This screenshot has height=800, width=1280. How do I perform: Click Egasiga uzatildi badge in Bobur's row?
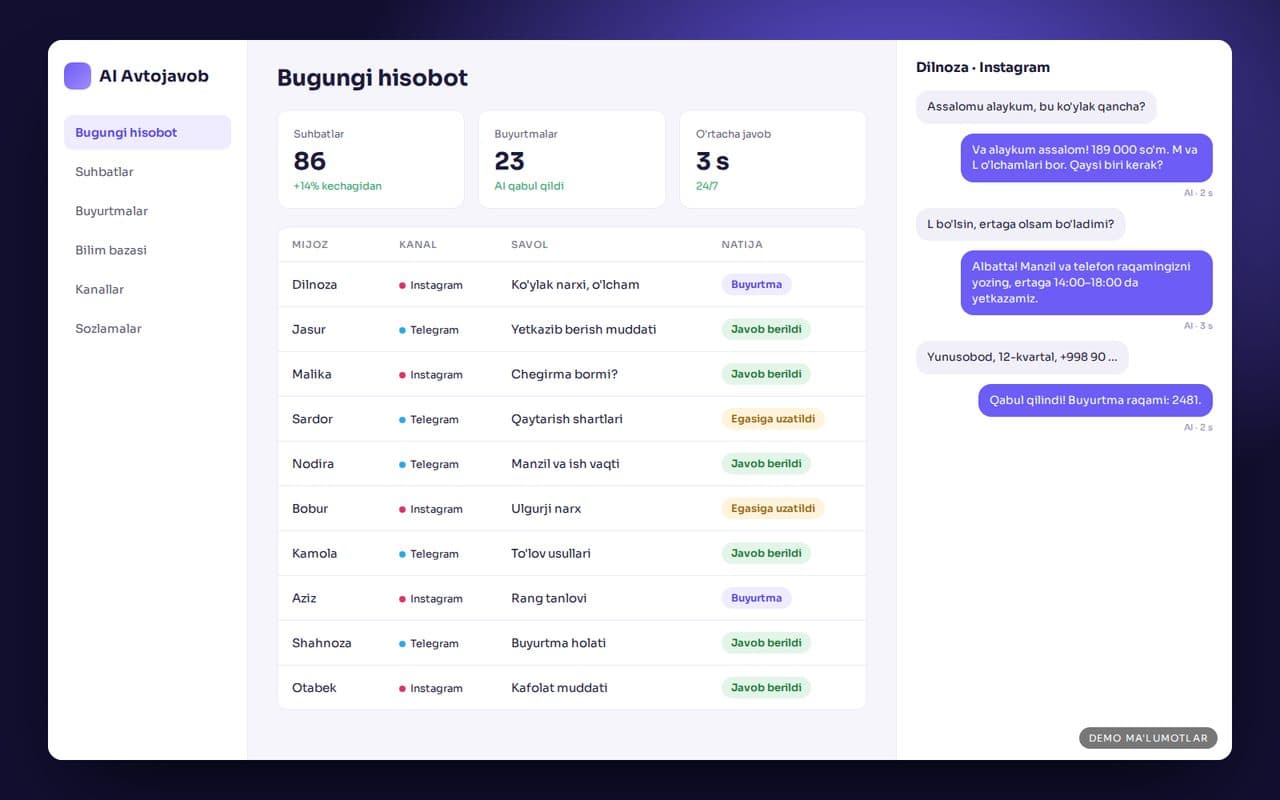point(773,509)
